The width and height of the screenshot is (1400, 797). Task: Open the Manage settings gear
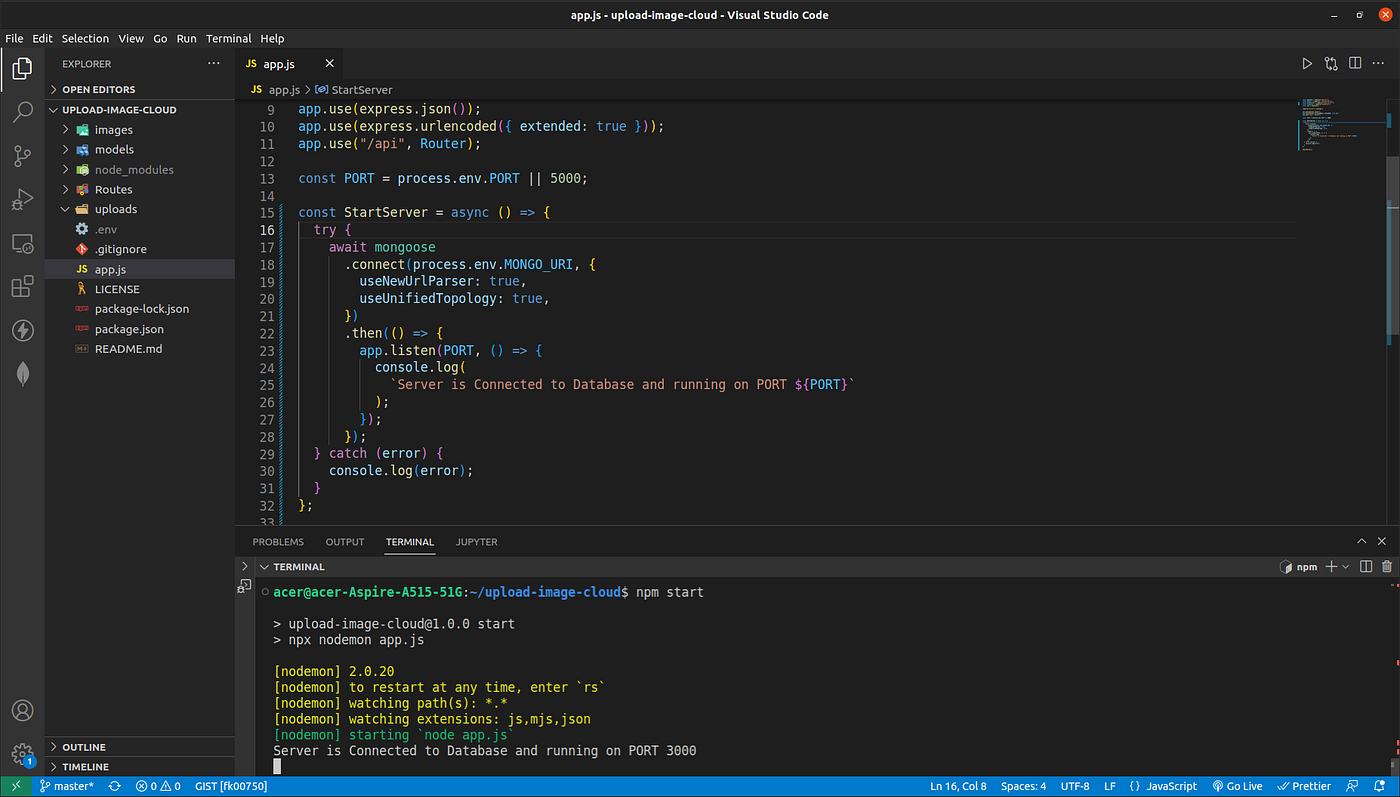pyautogui.click(x=22, y=754)
